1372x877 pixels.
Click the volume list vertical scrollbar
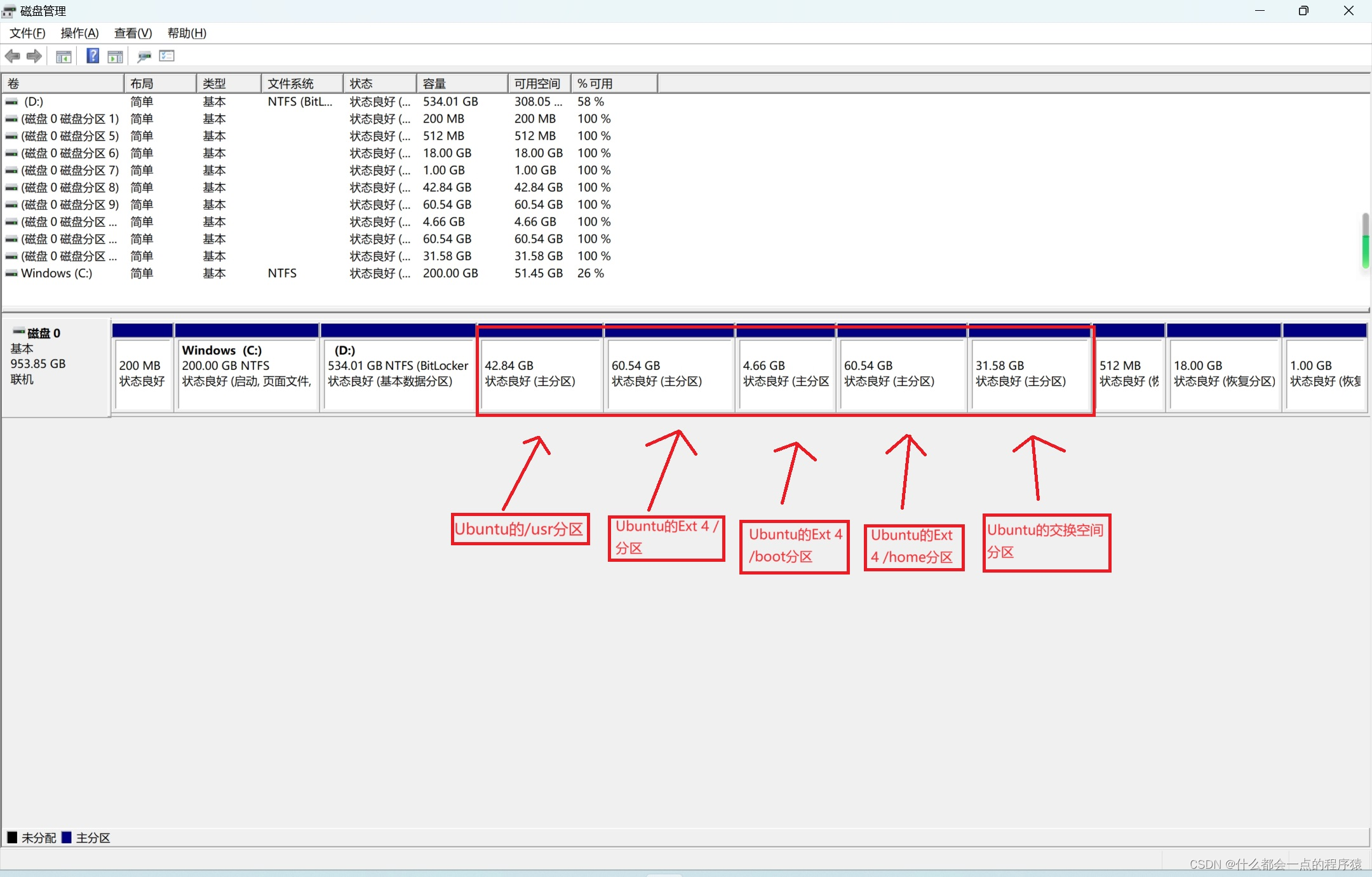pos(1365,241)
